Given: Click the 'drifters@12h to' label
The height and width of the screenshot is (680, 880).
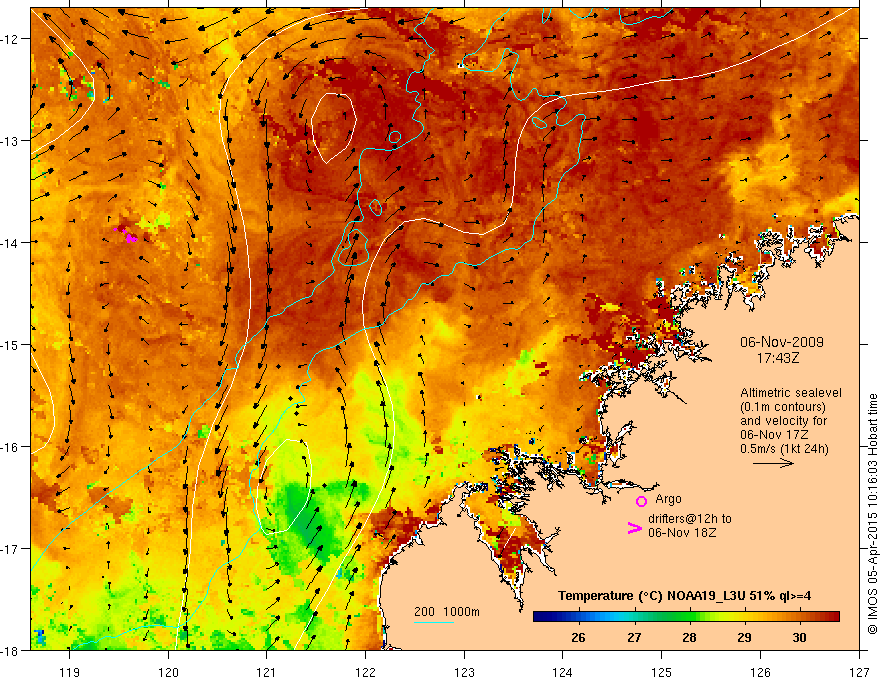Looking at the screenshot, I should point(690,519).
